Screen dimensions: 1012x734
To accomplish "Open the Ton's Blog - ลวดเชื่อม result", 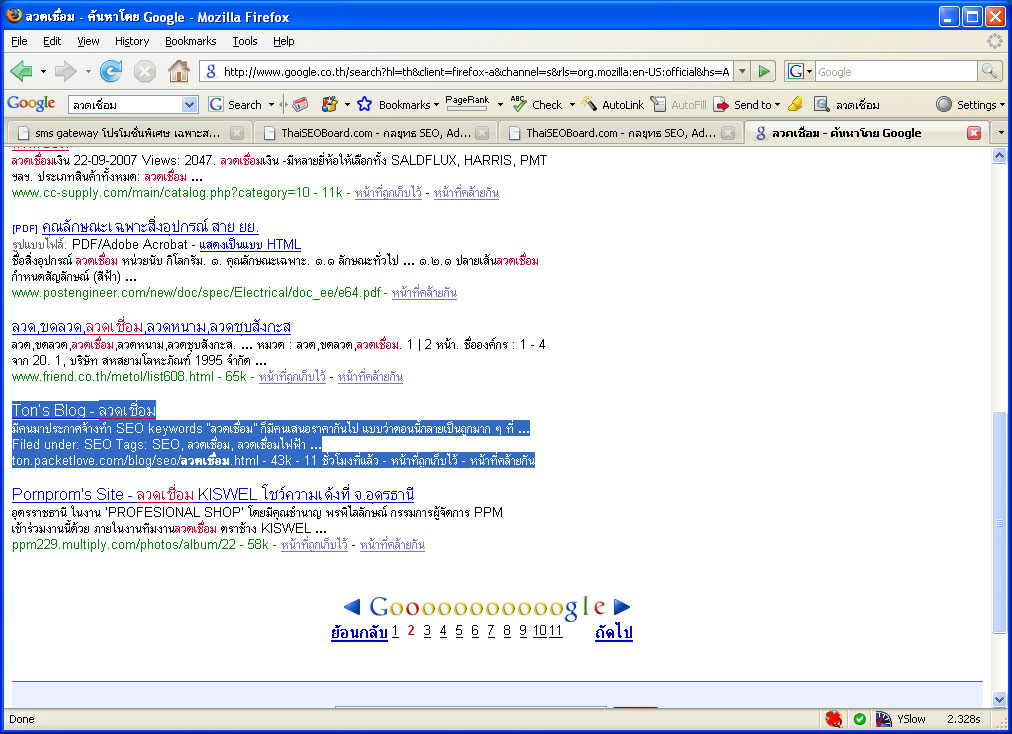I will click(x=84, y=410).
